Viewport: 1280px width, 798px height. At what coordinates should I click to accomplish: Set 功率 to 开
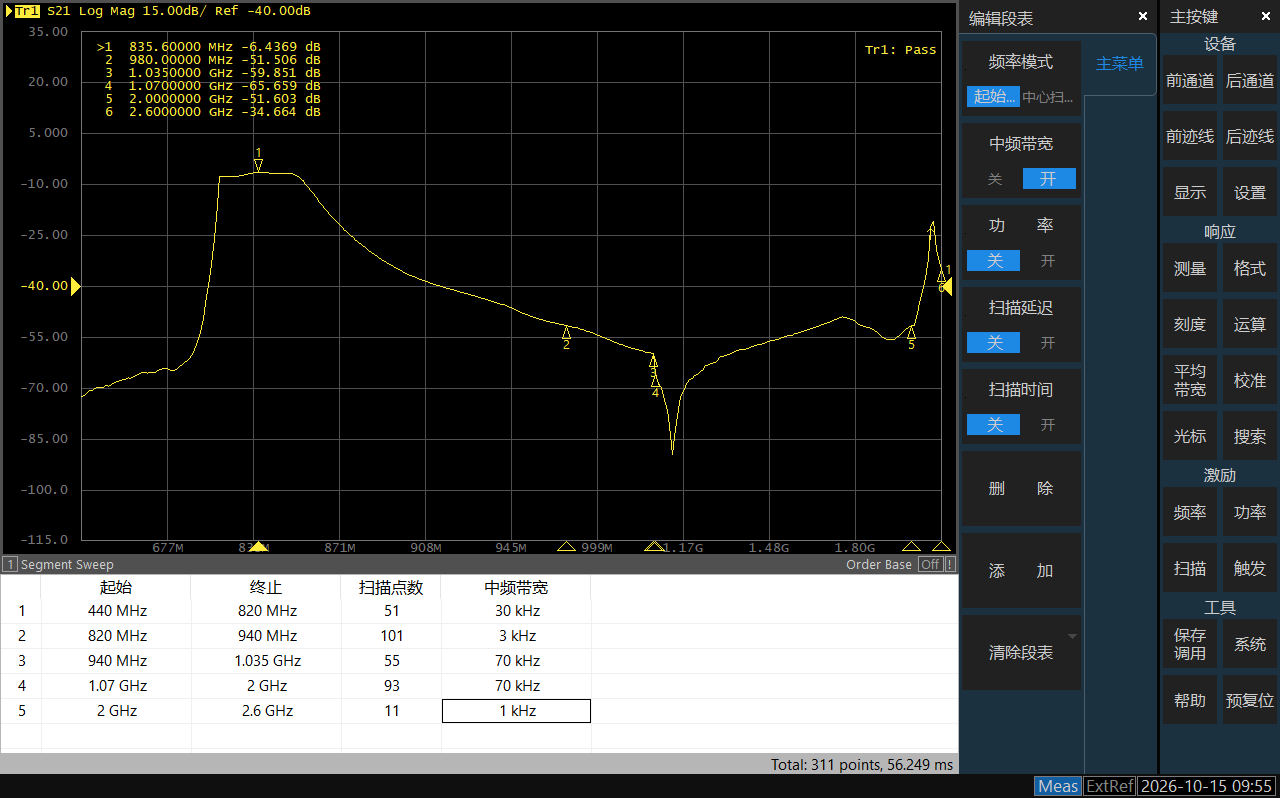coord(1048,261)
